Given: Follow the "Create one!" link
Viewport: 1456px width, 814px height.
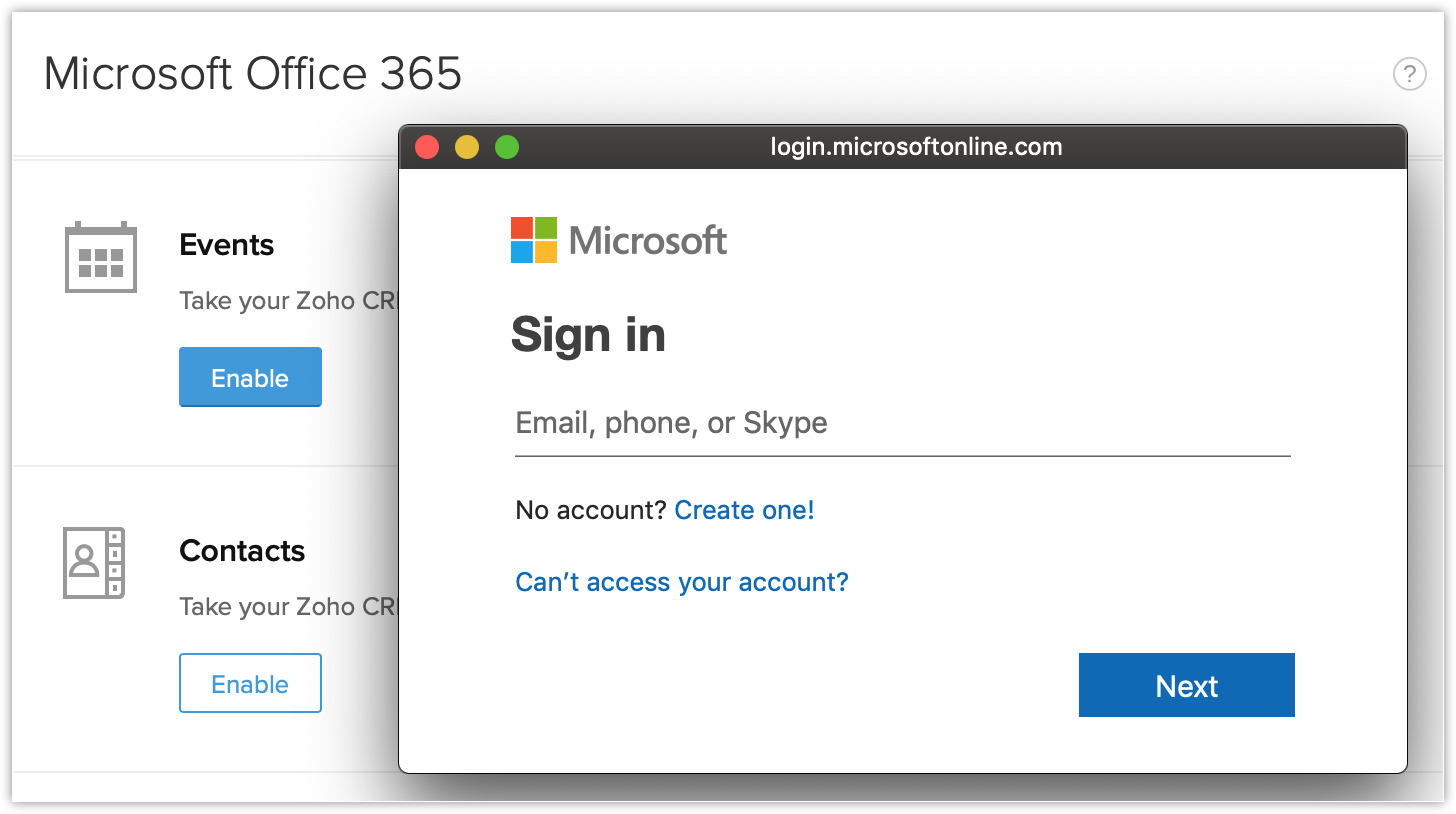Looking at the screenshot, I should [x=744, y=510].
